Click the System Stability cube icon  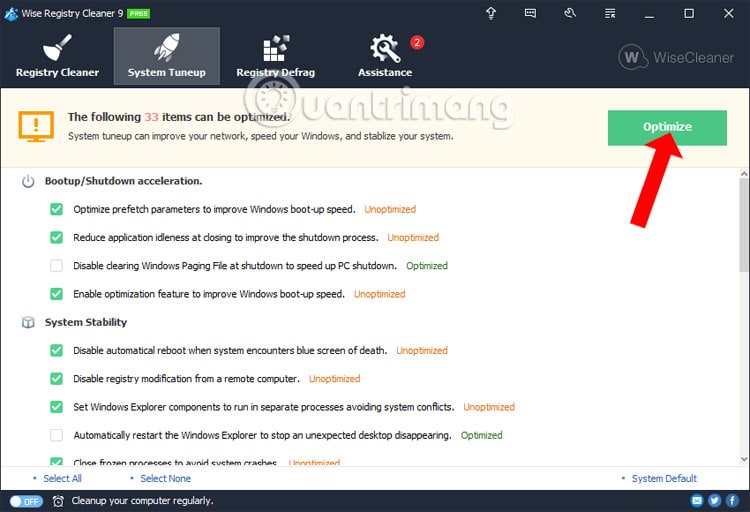pos(28,323)
